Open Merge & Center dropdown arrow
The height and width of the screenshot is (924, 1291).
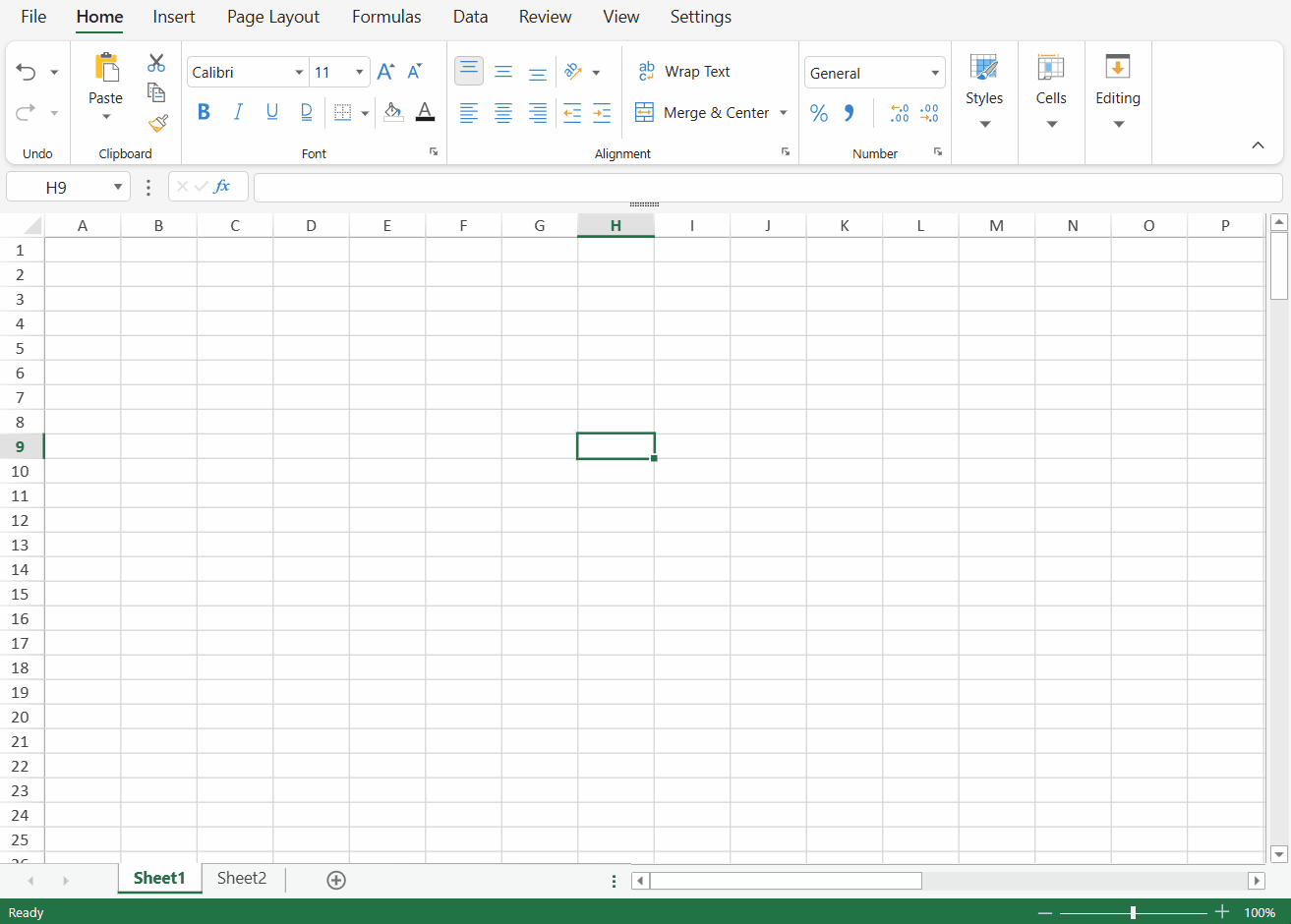[784, 113]
